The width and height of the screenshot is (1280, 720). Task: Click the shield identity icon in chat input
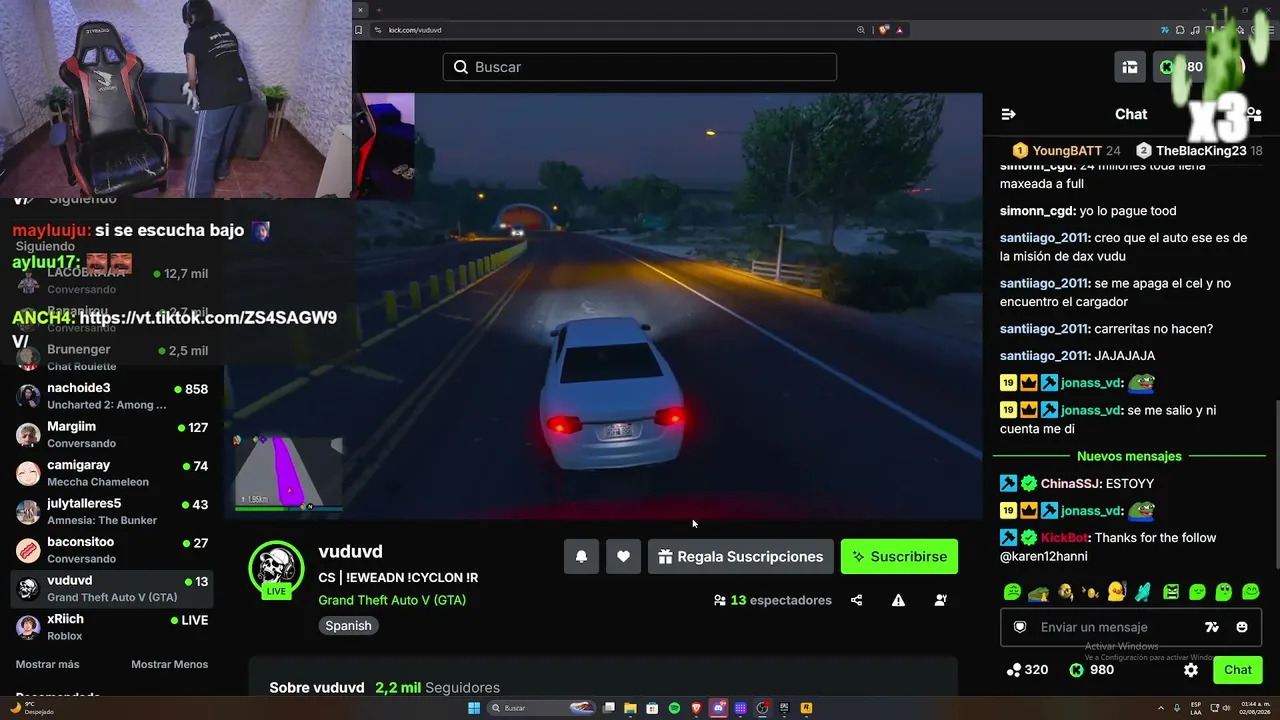1020,627
